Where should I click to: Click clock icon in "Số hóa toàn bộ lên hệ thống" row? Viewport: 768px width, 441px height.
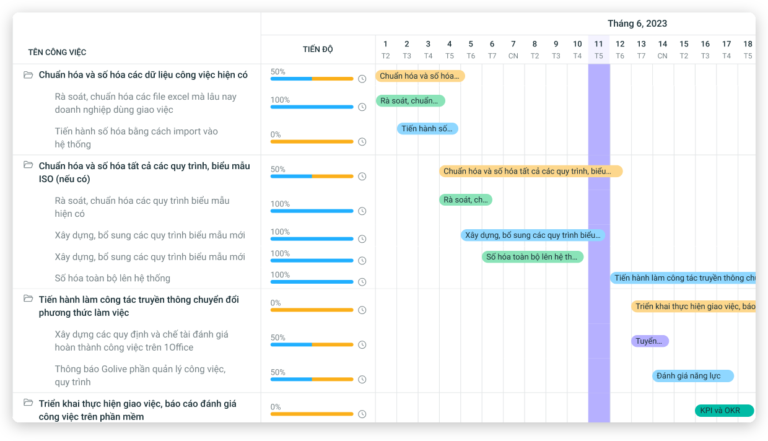pyautogui.click(x=362, y=282)
